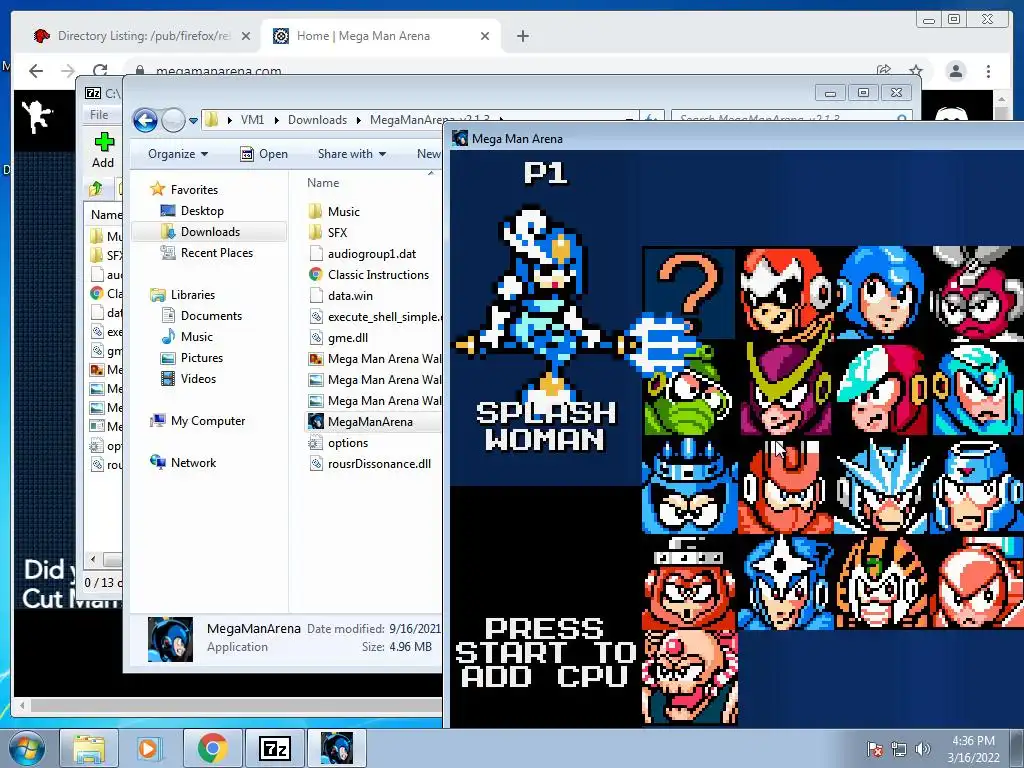Image resolution: width=1024 pixels, height=768 pixels.
Task: Click Explorer search box for MegaManArena folder
Action: coord(792,120)
